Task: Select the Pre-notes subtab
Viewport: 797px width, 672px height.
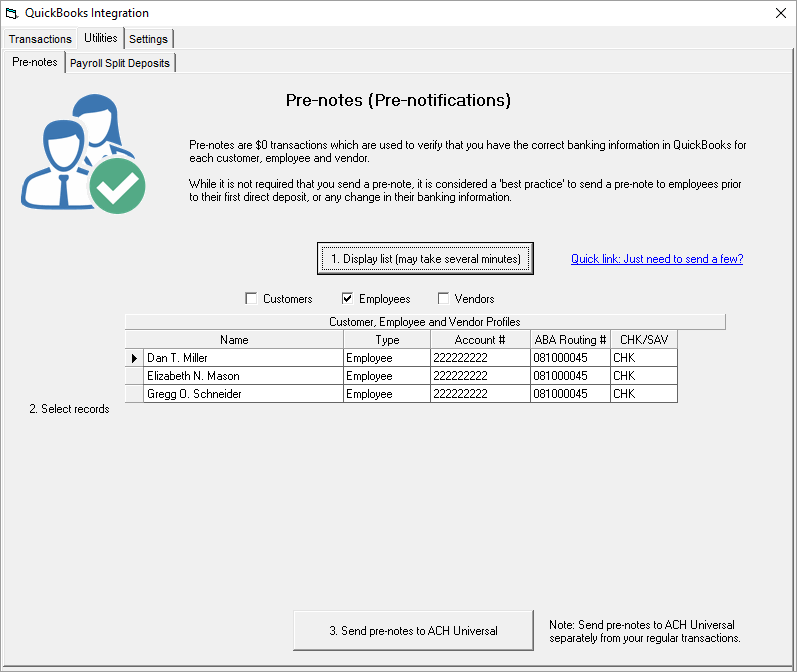Action: click(x=34, y=63)
